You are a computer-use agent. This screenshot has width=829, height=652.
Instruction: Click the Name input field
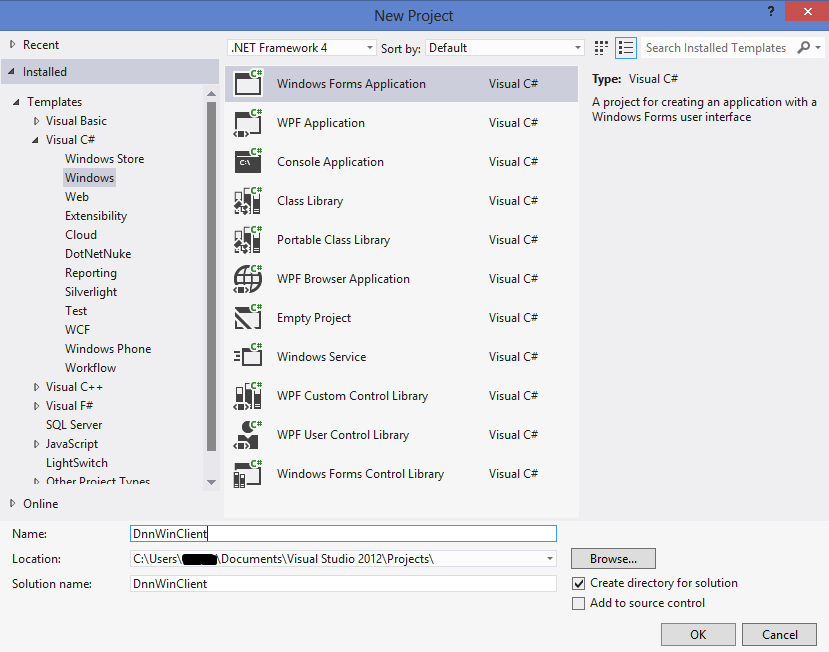[x=343, y=534]
